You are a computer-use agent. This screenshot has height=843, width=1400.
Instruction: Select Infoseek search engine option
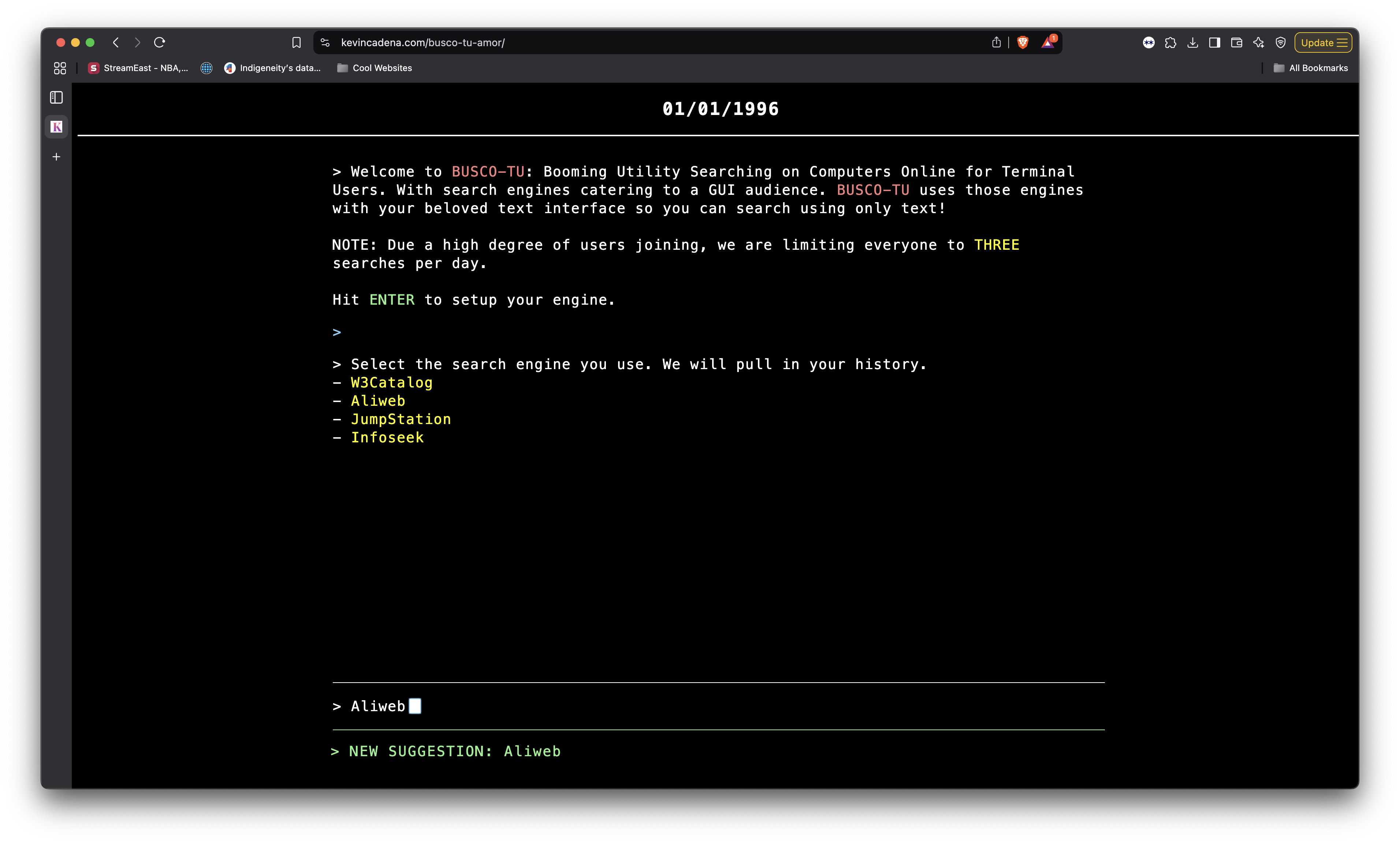[x=387, y=437]
